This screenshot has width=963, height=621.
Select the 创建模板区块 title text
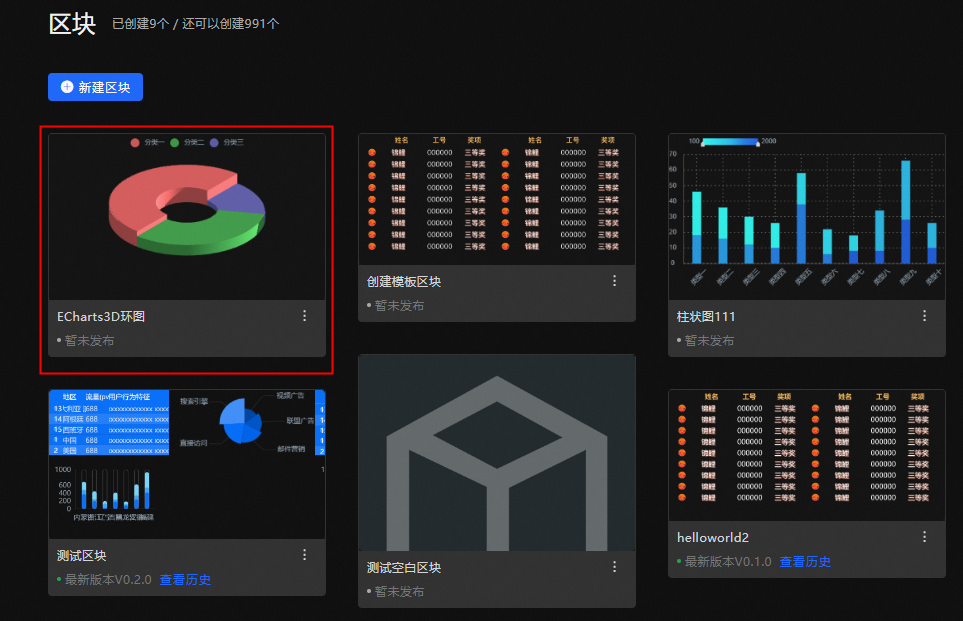tap(404, 281)
